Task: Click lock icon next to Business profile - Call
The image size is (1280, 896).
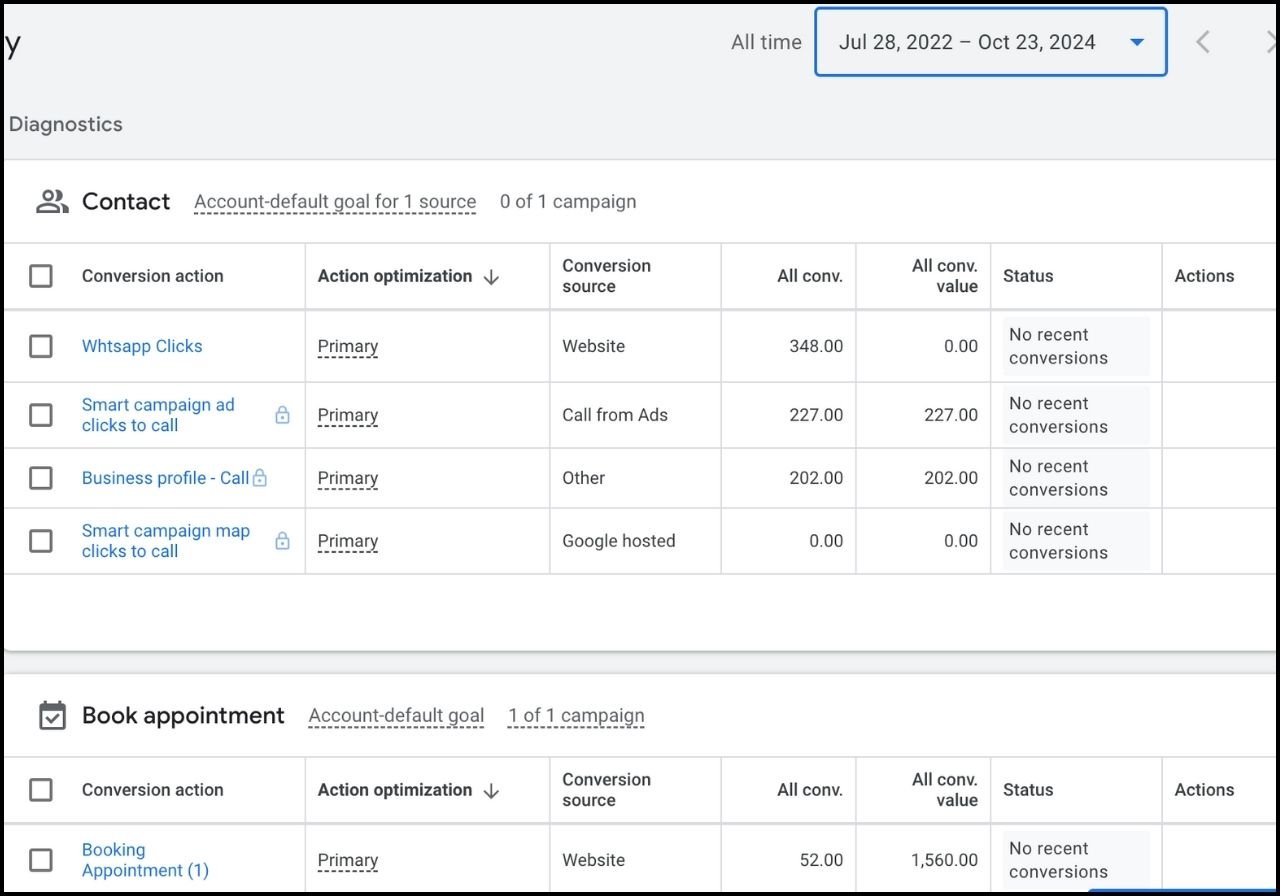Action: (x=260, y=478)
